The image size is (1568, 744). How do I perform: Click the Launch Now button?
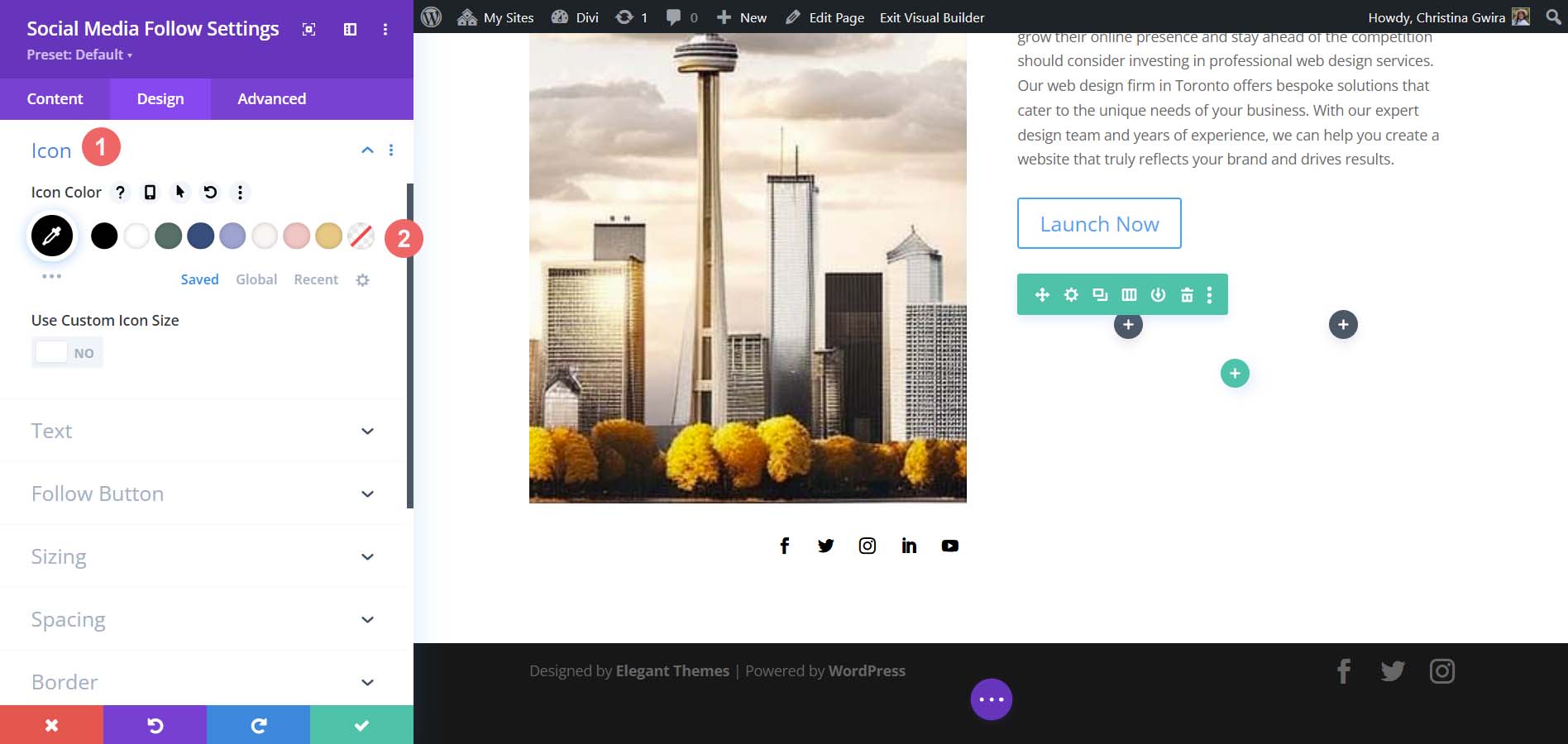[1099, 223]
